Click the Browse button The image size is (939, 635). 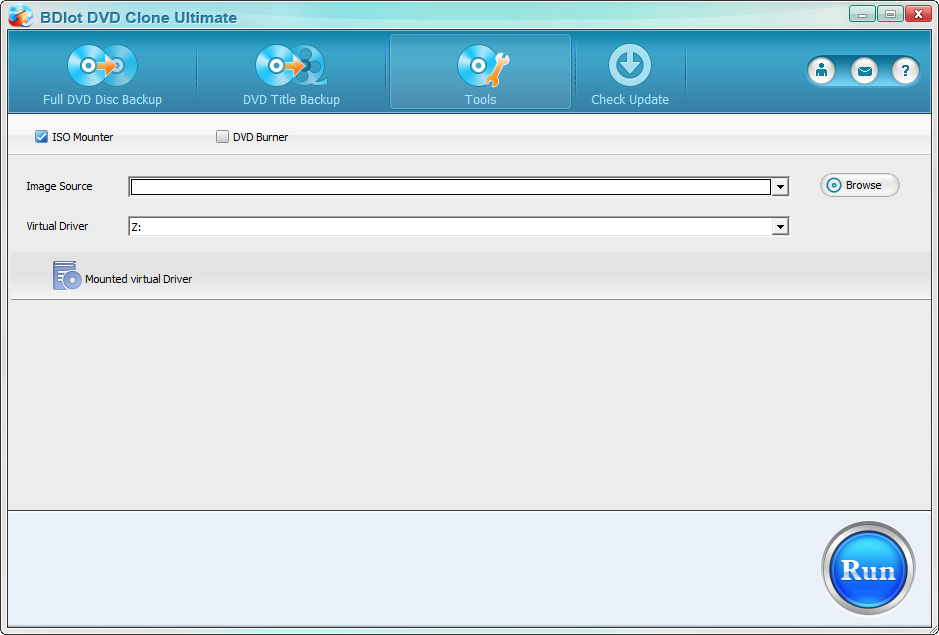click(x=859, y=185)
